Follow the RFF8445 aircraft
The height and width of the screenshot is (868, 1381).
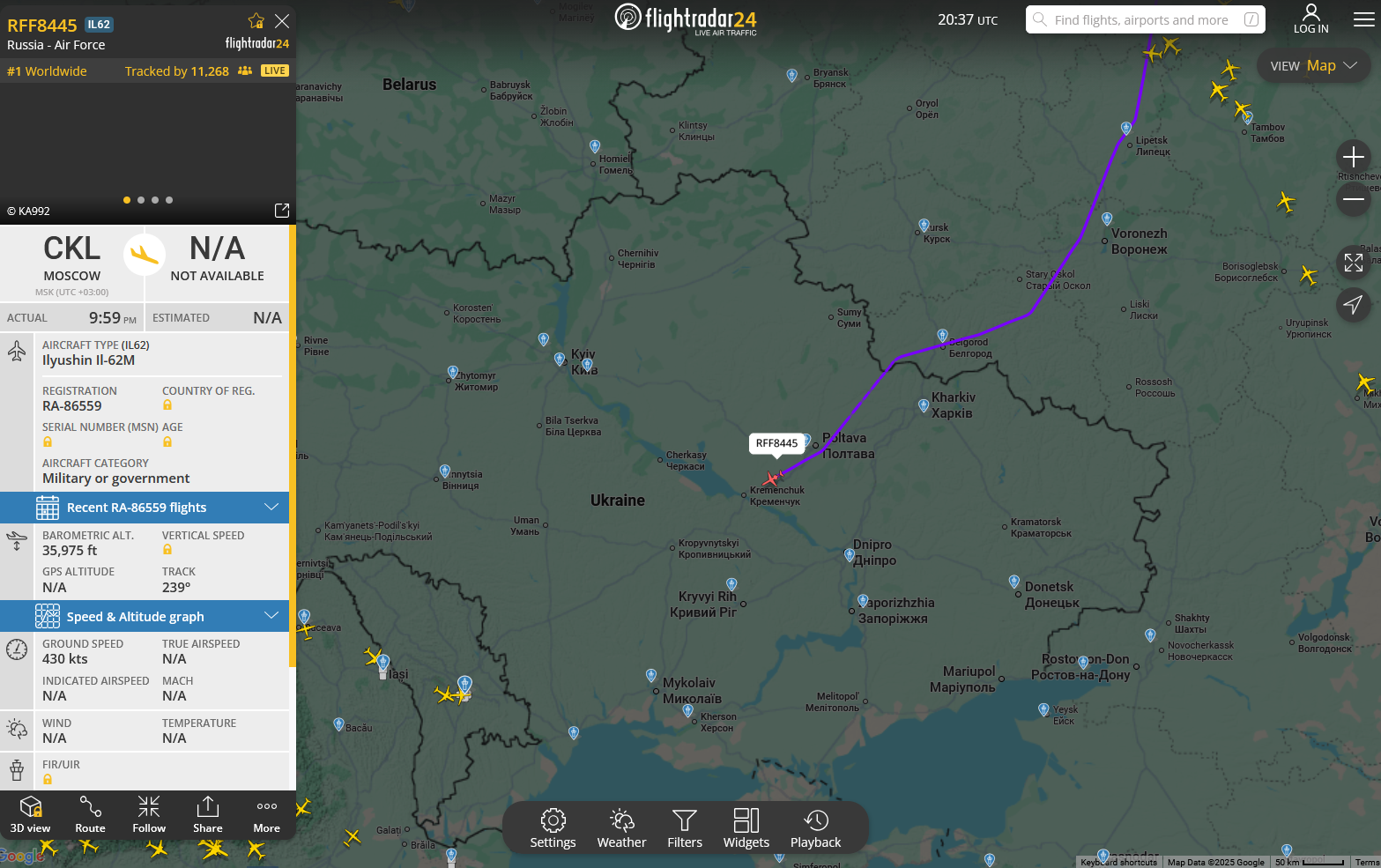[x=149, y=814]
